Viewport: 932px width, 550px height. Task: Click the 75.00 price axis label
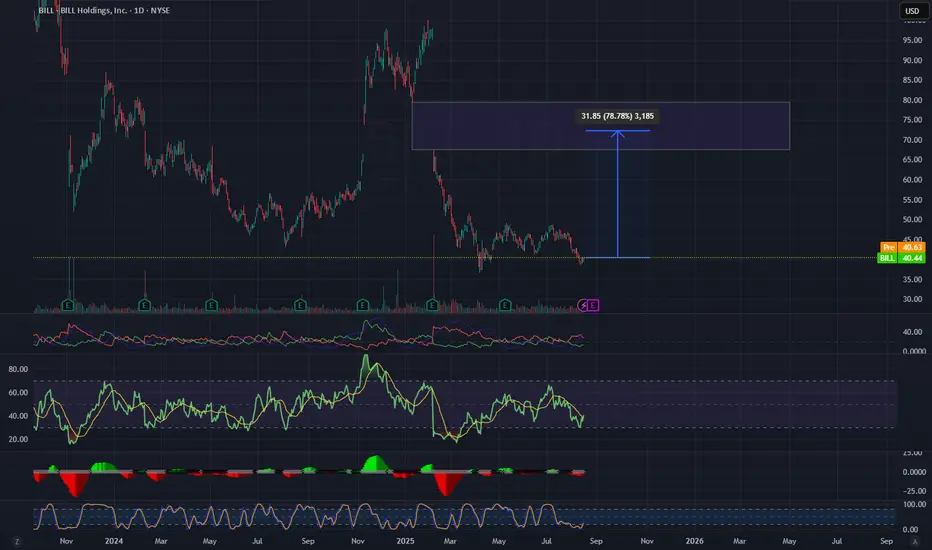[x=912, y=120]
